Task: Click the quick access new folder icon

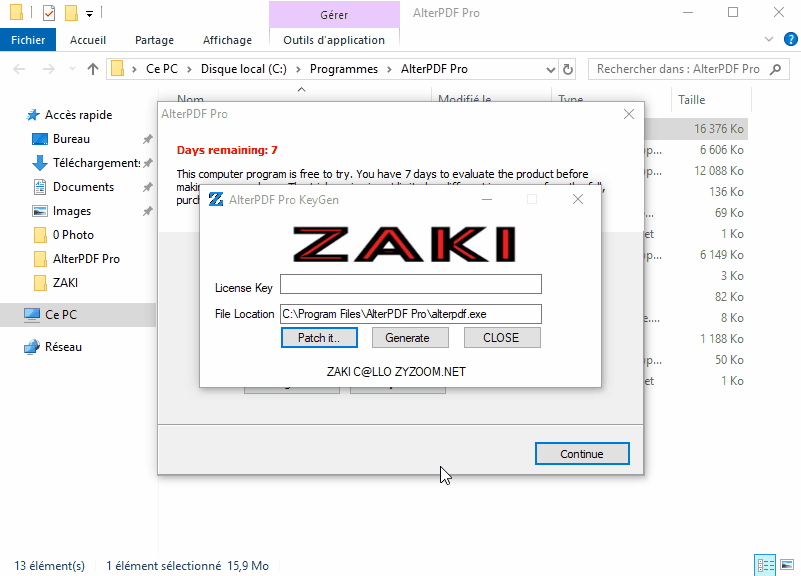Action: pos(71,13)
